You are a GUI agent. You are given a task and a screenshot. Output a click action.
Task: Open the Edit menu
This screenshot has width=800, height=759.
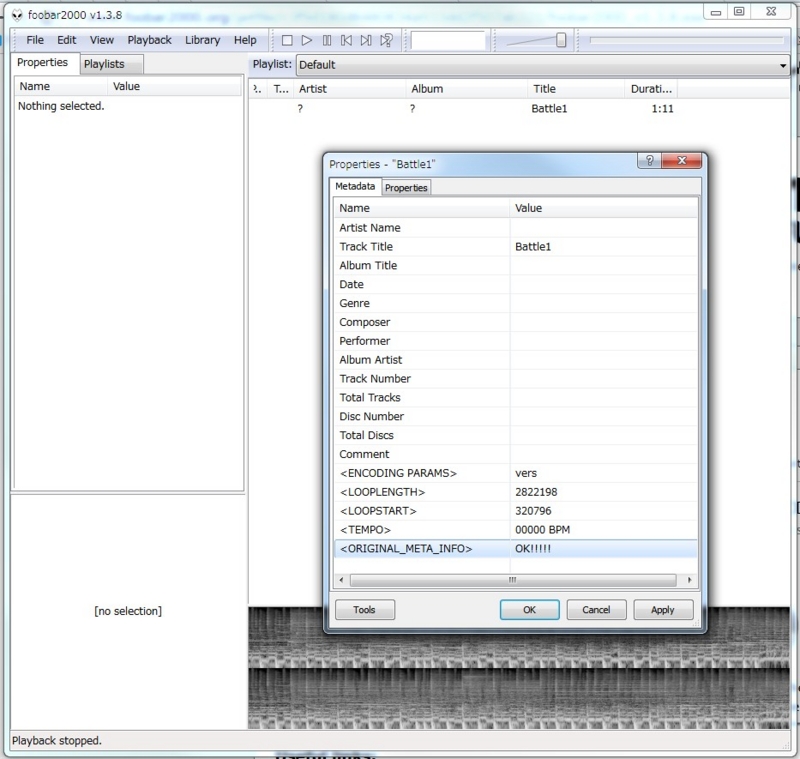(x=66, y=40)
